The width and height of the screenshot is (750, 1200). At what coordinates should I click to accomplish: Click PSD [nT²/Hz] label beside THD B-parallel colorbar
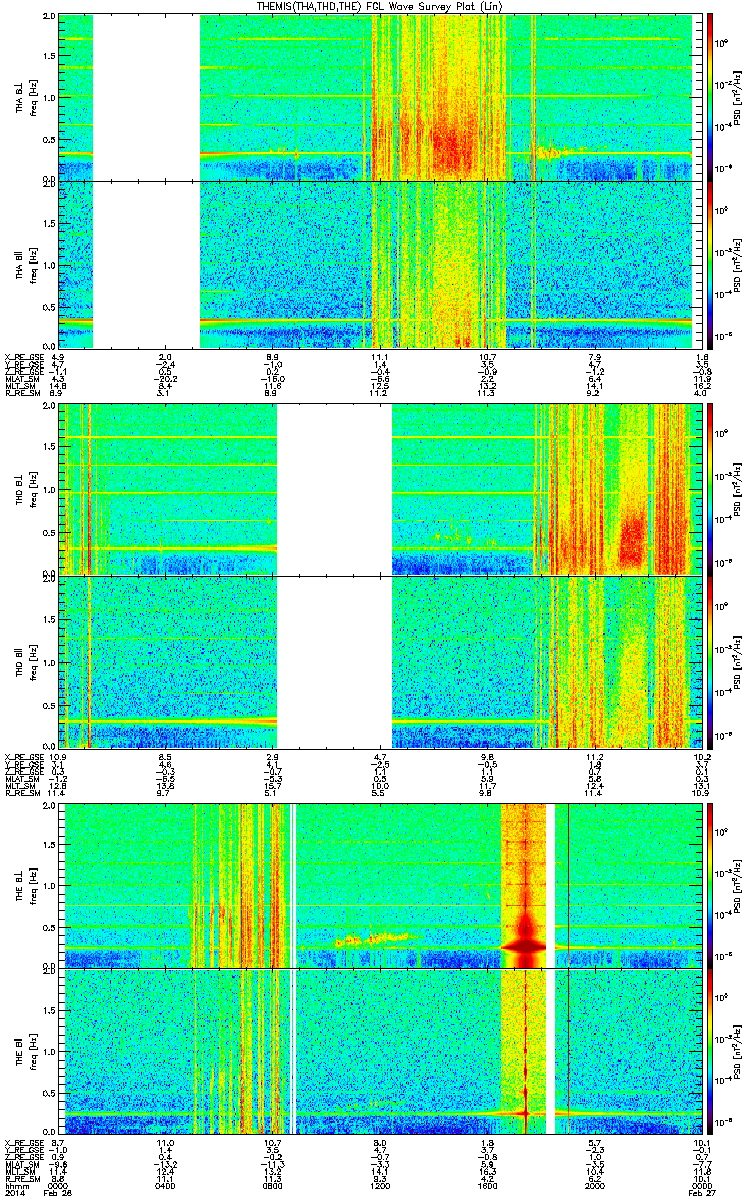(738, 661)
